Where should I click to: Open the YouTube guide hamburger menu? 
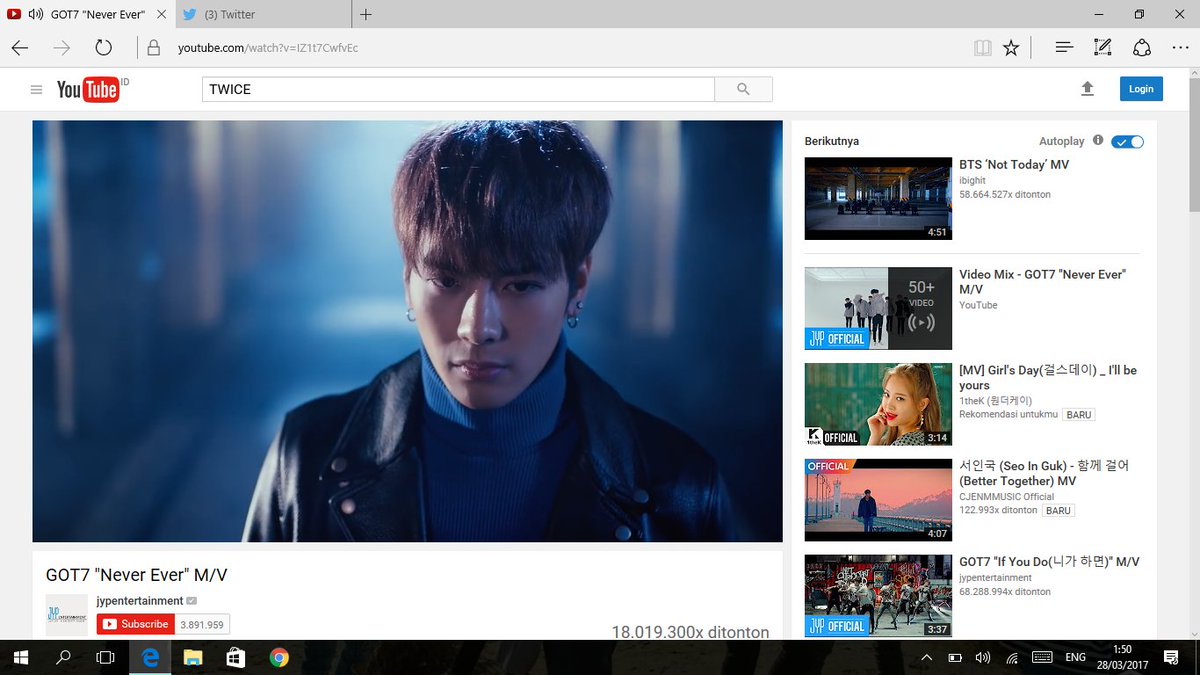click(x=36, y=90)
